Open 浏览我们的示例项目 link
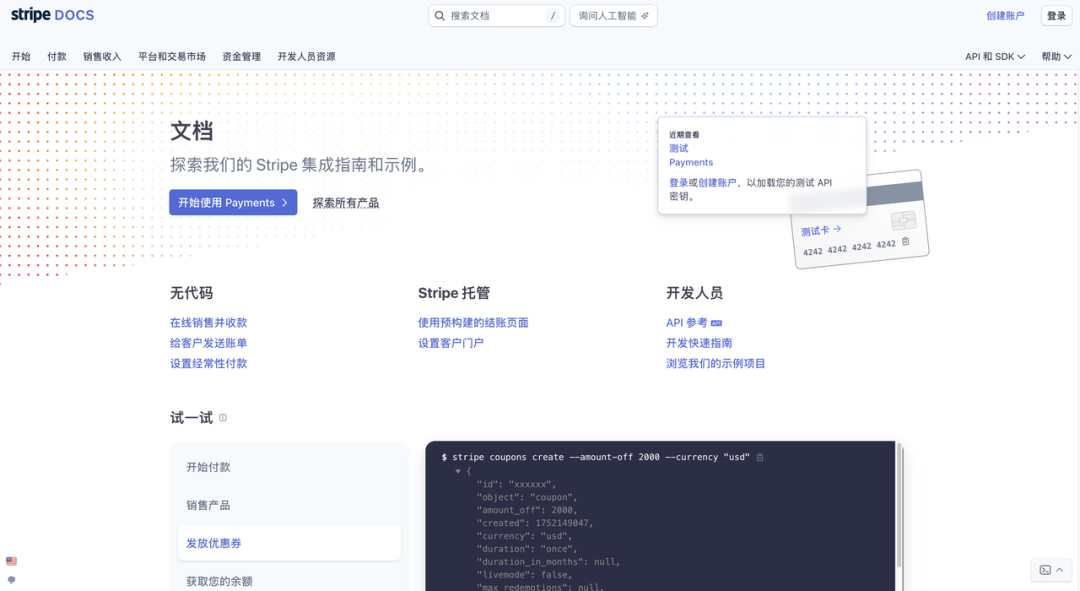The height and width of the screenshot is (591, 1080). [x=715, y=363]
